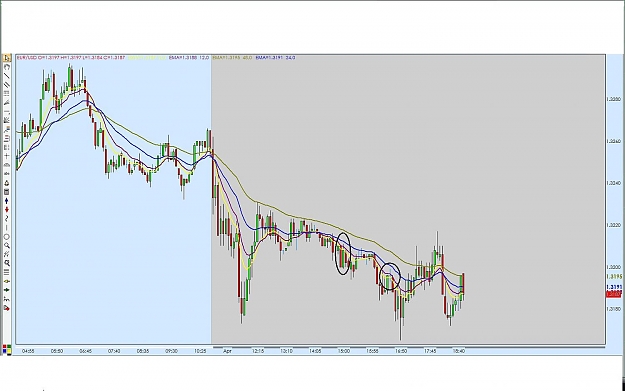Select the crosshair cursor tool

click(x=7, y=155)
